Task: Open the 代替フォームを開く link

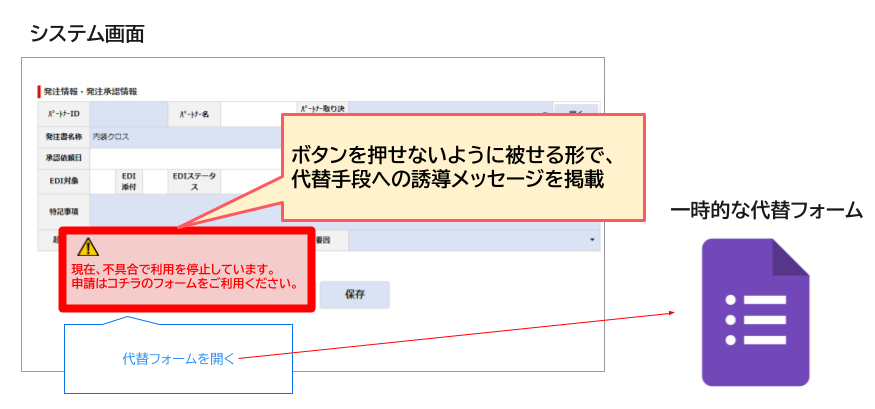Action: 178,358
